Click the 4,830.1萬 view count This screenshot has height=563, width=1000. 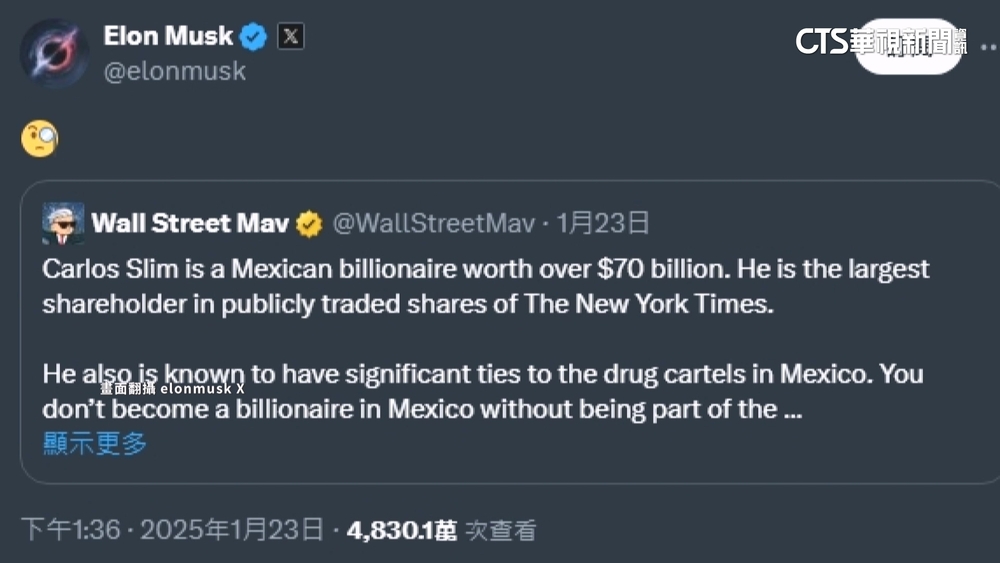tap(402, 530)
